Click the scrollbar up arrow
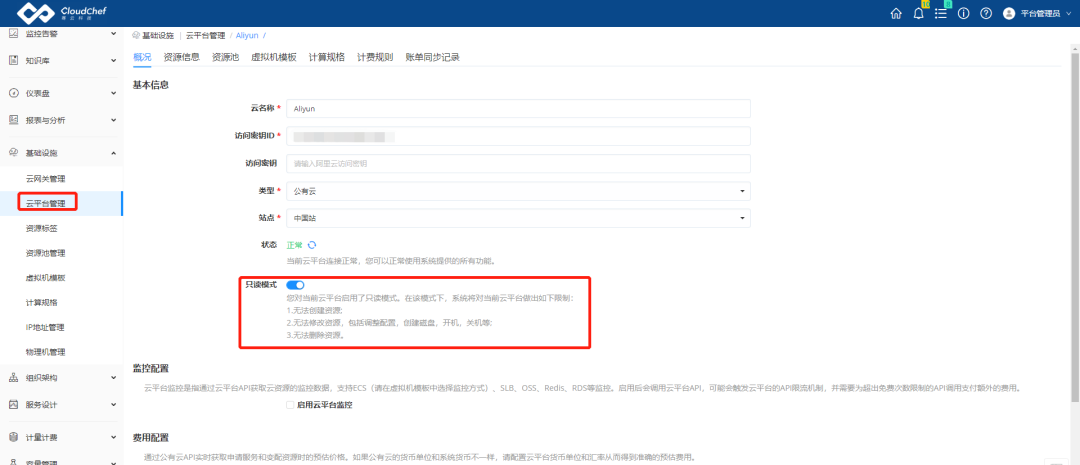This screenshot has width=1080, height=465. (x=1076, y=49)
